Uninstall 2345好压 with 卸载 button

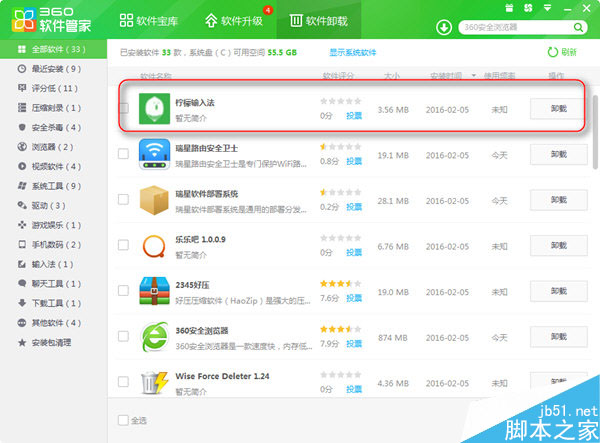point(559,291)
